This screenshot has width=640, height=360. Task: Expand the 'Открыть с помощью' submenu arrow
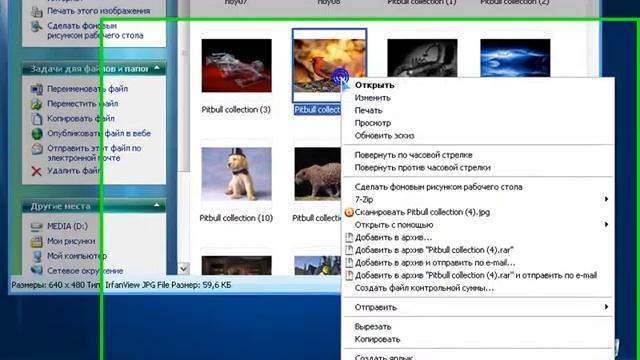click(x=607, y=224)
